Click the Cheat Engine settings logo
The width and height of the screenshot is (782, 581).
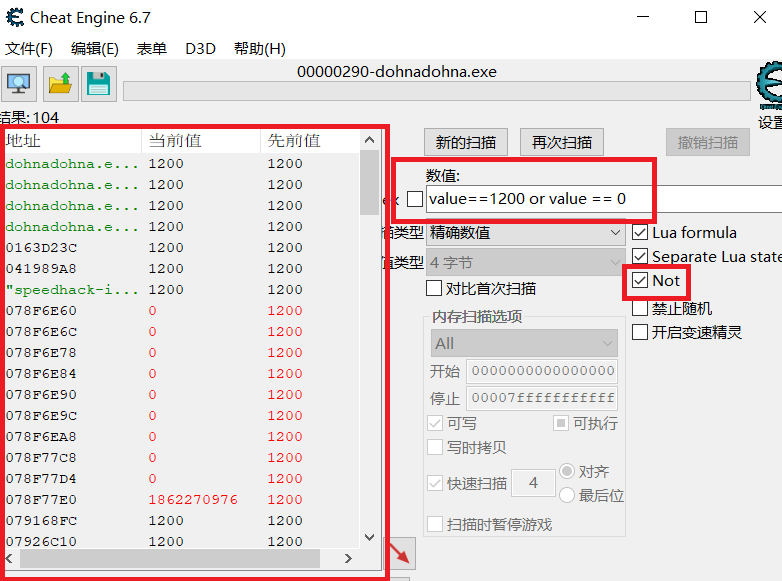point(769,88)
